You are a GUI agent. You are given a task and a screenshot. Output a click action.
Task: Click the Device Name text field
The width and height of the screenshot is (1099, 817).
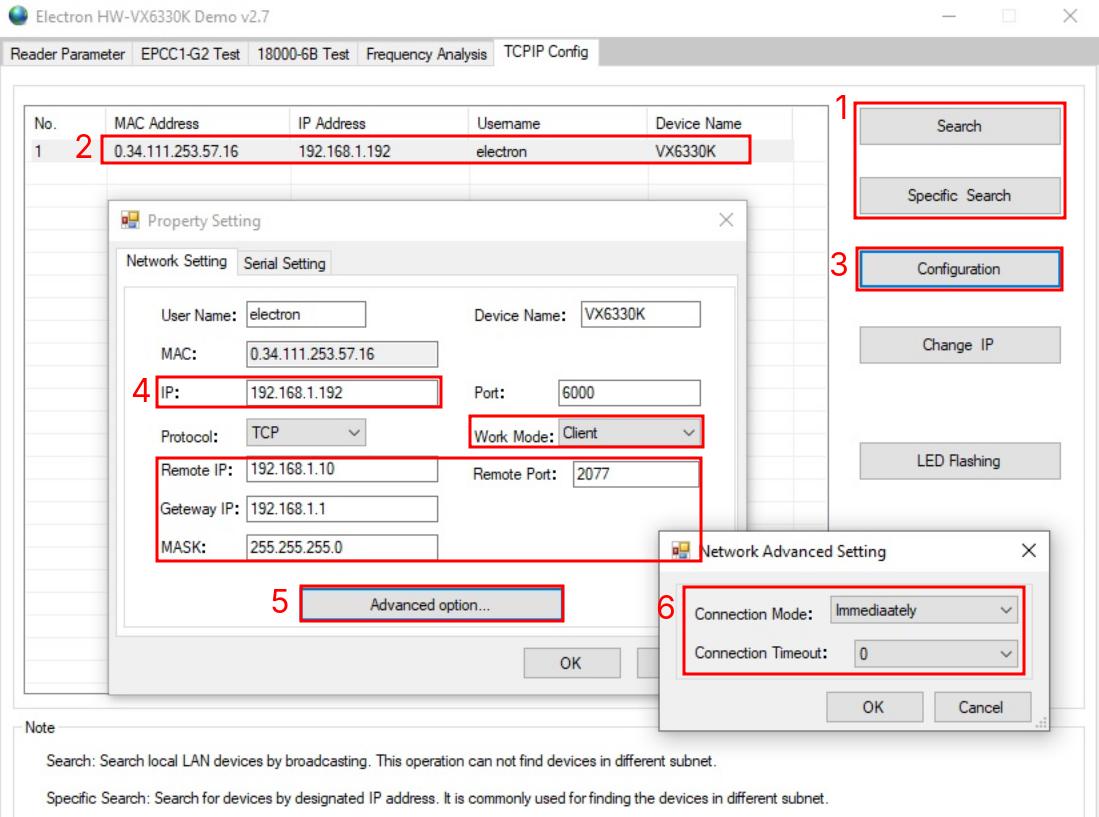pos(639,314)
